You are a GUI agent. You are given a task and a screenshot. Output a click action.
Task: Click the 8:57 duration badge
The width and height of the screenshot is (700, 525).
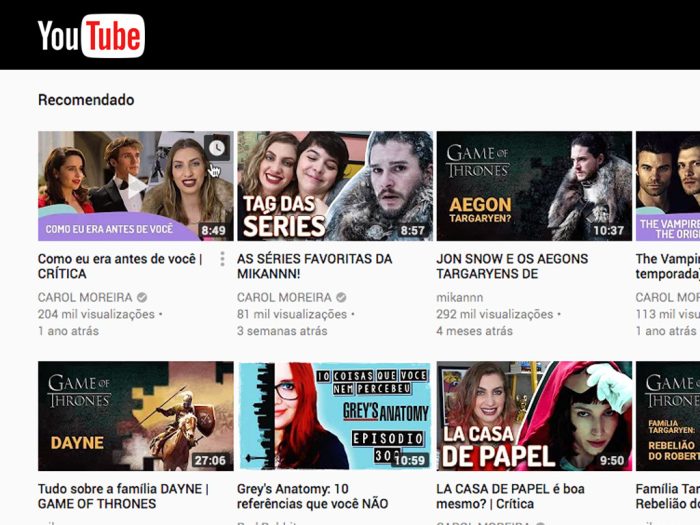coord(412,230)
